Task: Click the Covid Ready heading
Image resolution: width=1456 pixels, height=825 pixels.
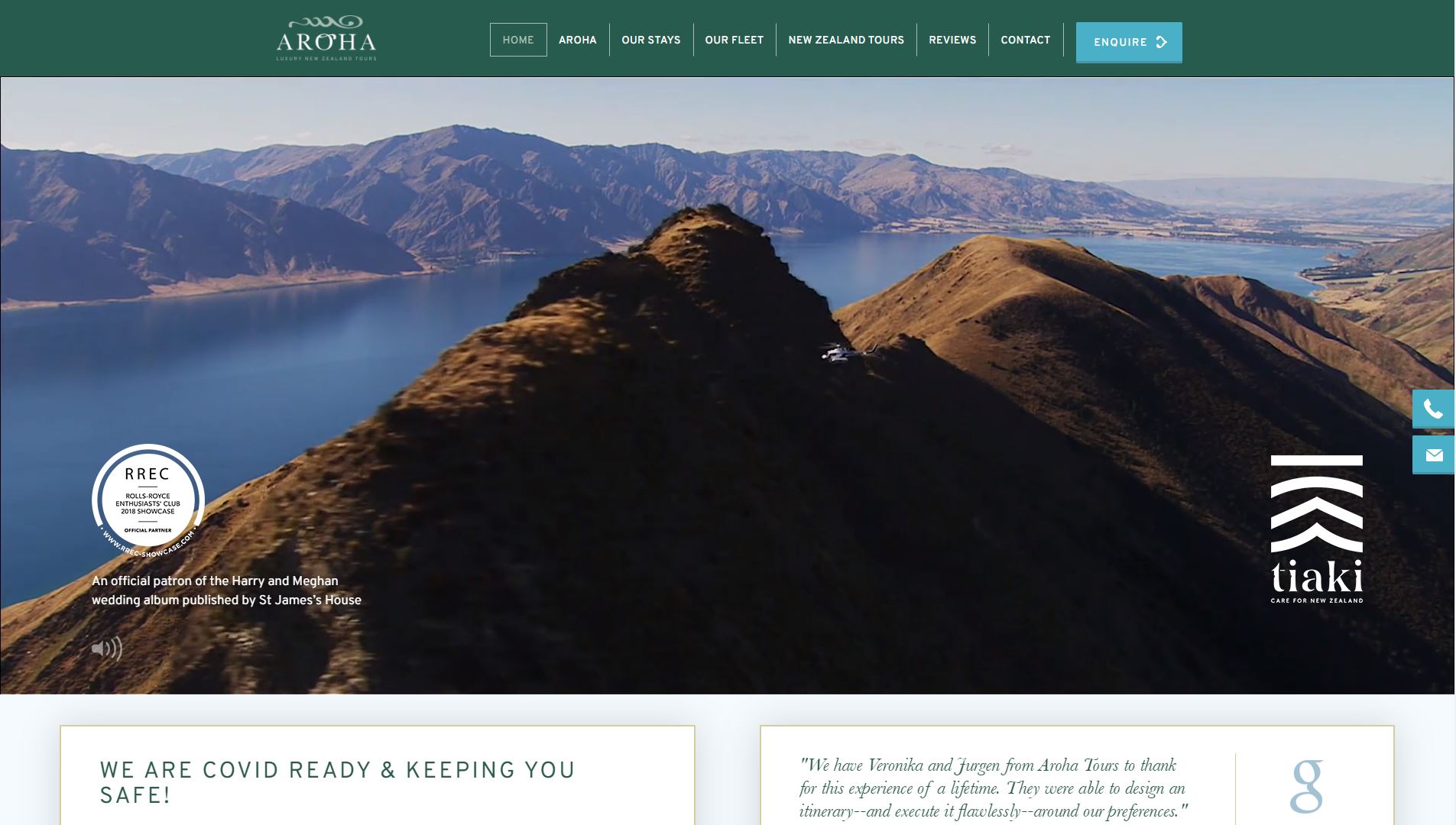Action: click(337, 782)
